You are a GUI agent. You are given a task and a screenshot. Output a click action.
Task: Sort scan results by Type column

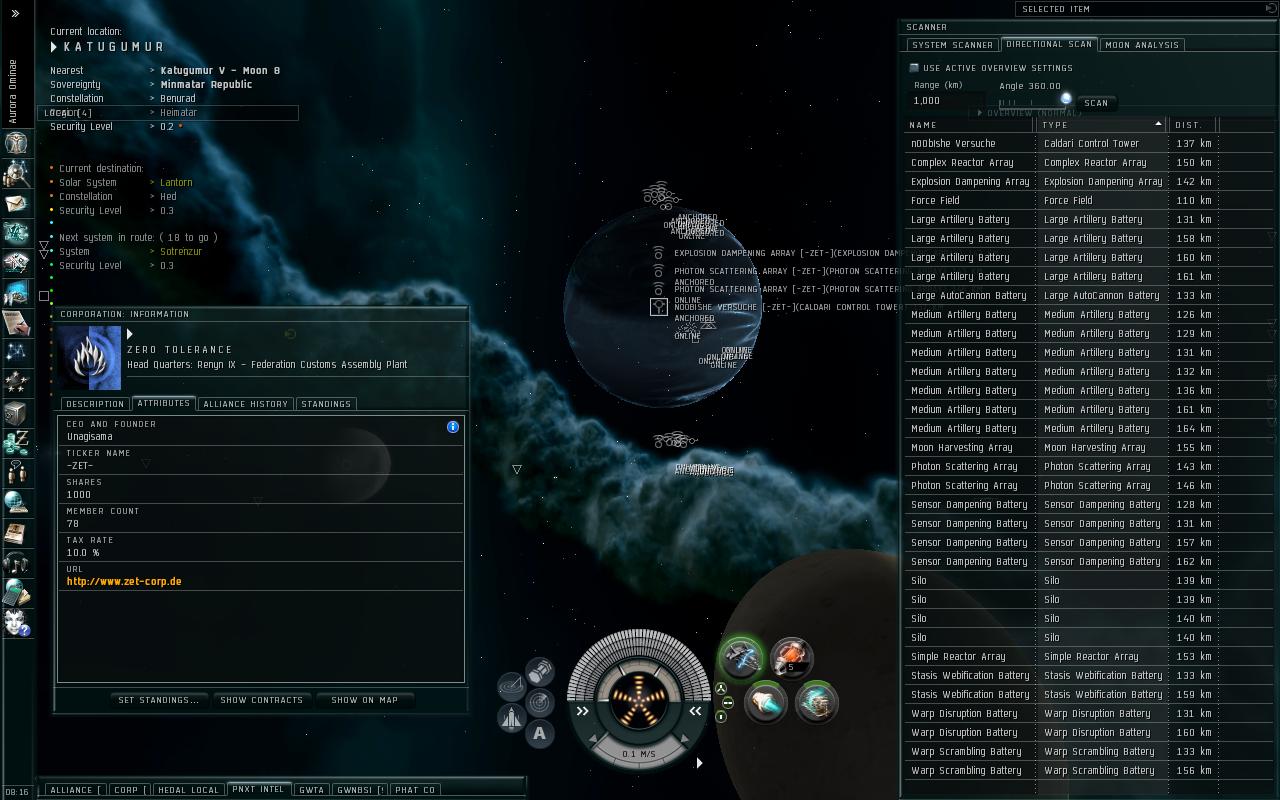coord(1101,125)
